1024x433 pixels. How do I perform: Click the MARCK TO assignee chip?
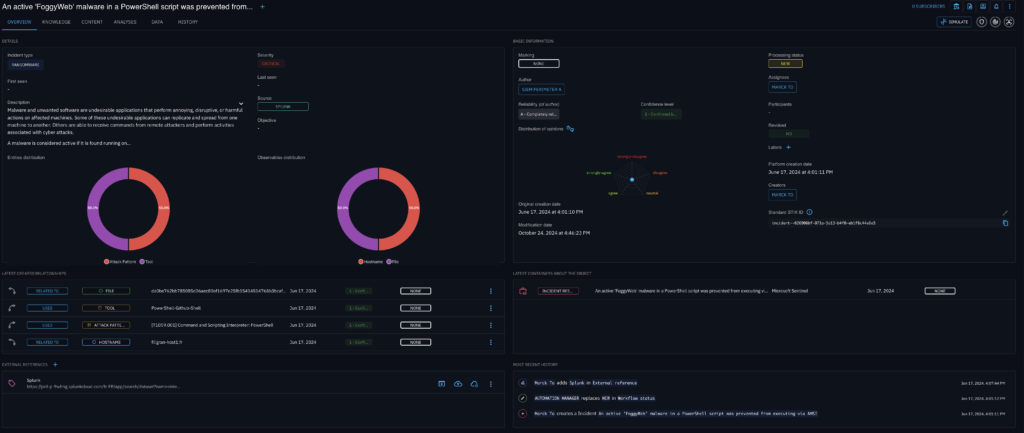pos(782,86)
